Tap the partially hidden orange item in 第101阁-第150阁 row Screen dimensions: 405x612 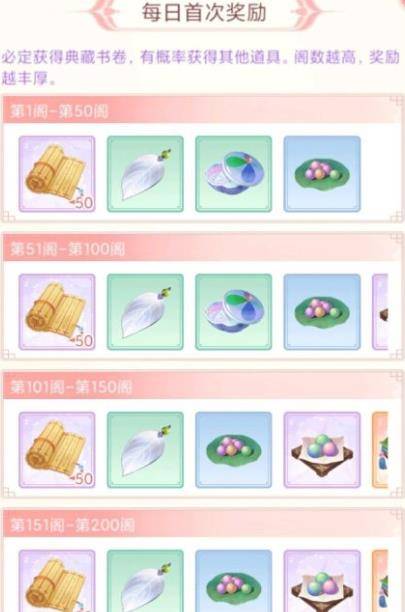380,450
